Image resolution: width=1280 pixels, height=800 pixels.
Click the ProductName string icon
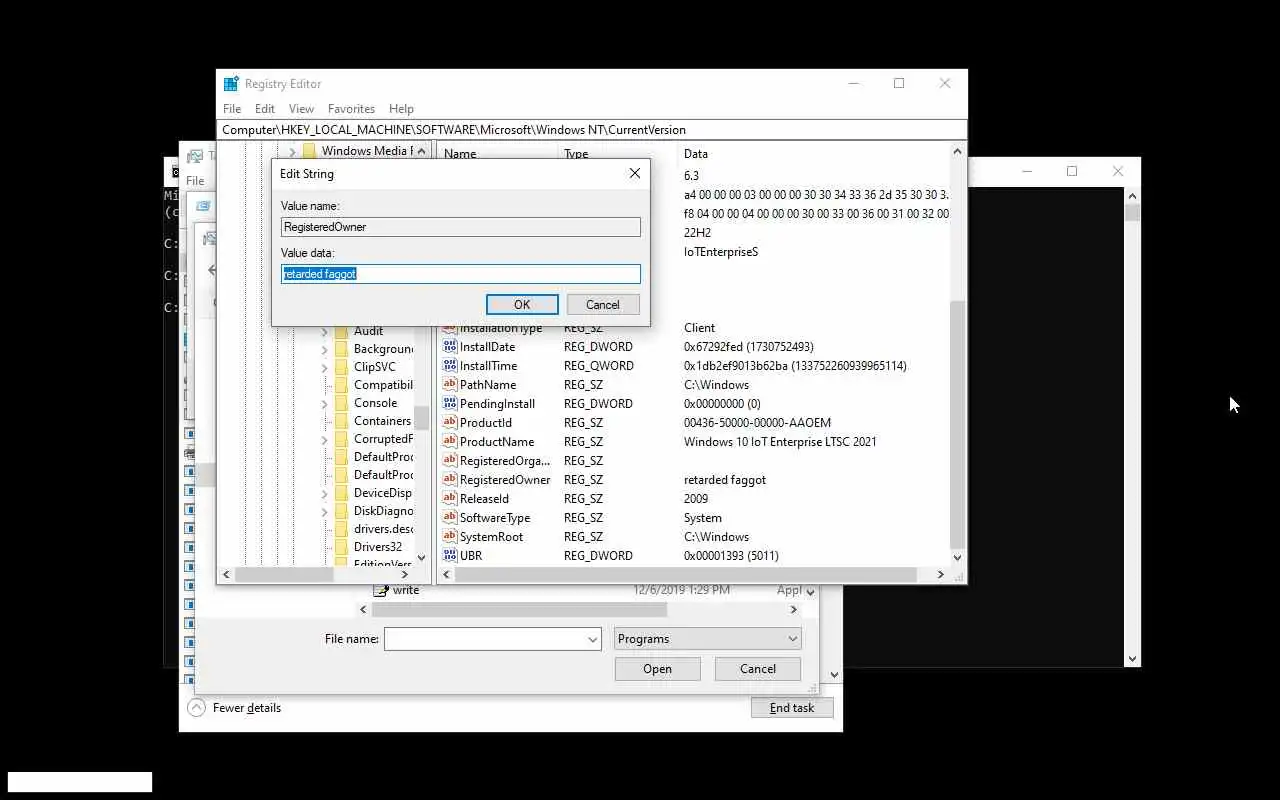point(450,442)
